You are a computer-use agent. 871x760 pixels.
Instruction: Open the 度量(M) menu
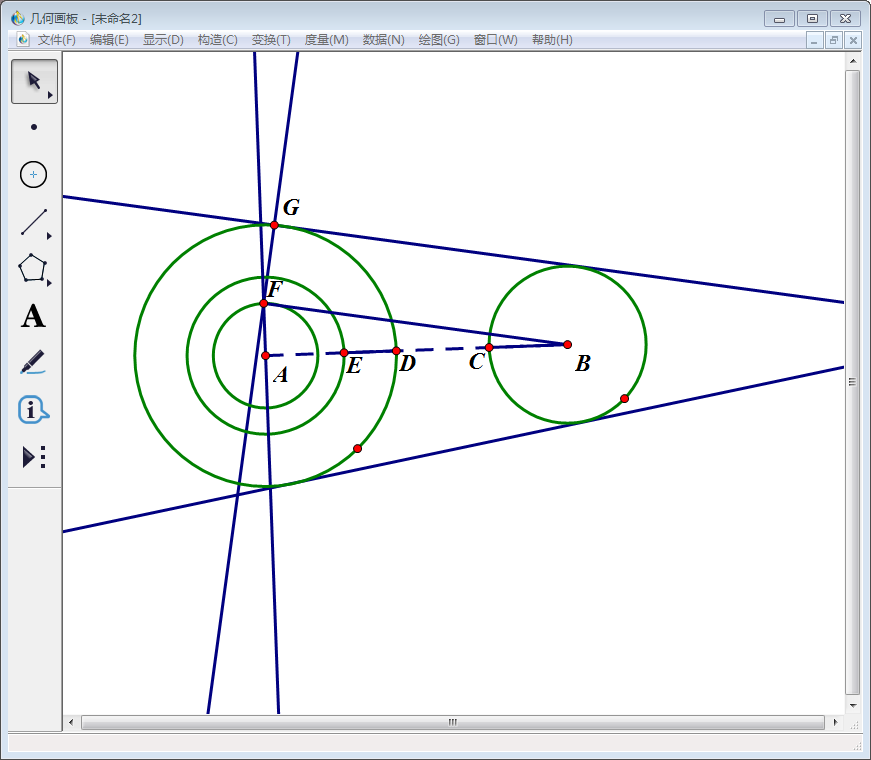pyautogui.click(x=326, y=40)
